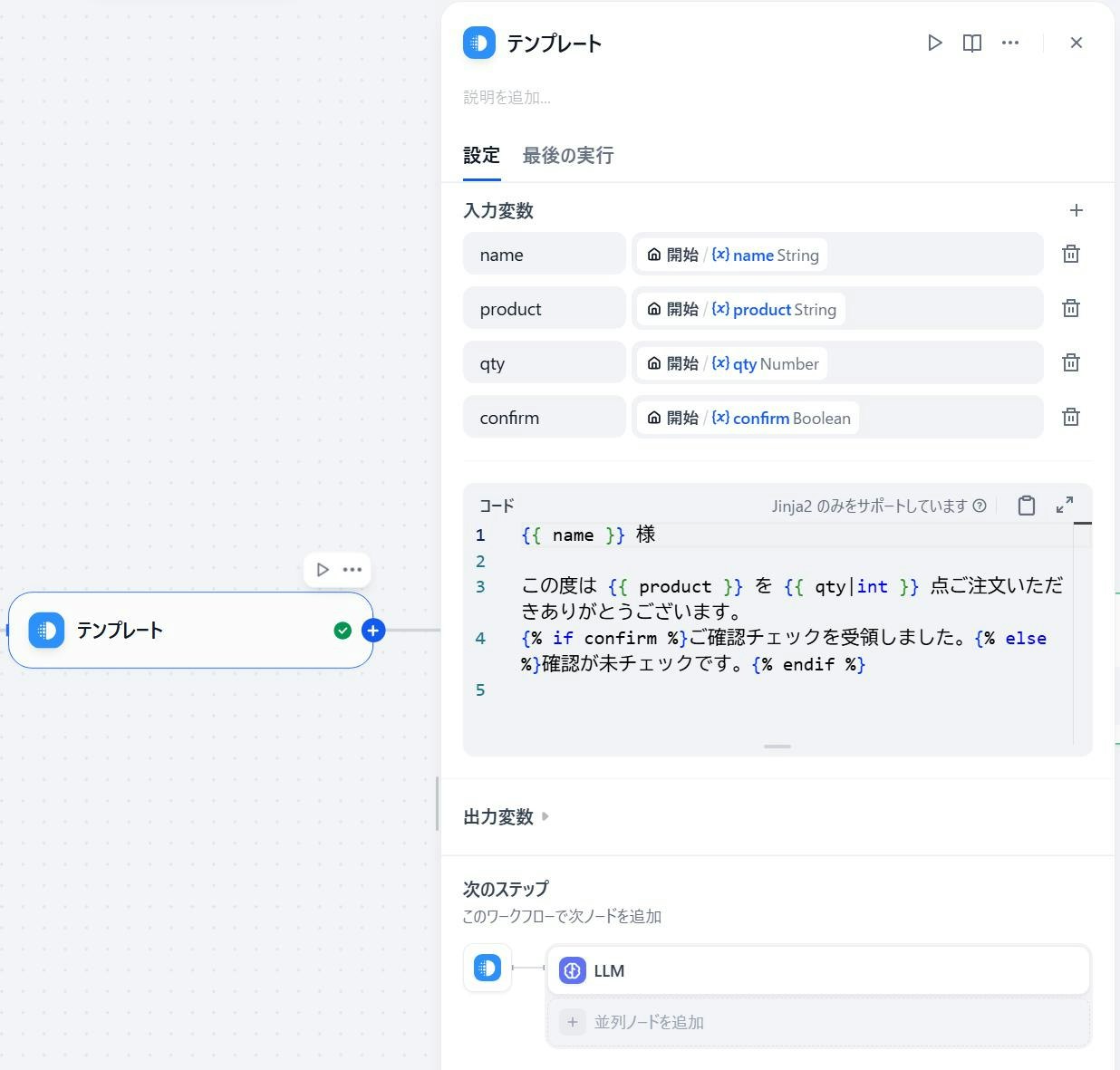Click plus icon beside 並列ノードを追加
1120x1070 pixels.
click(x=573, y=1023)
